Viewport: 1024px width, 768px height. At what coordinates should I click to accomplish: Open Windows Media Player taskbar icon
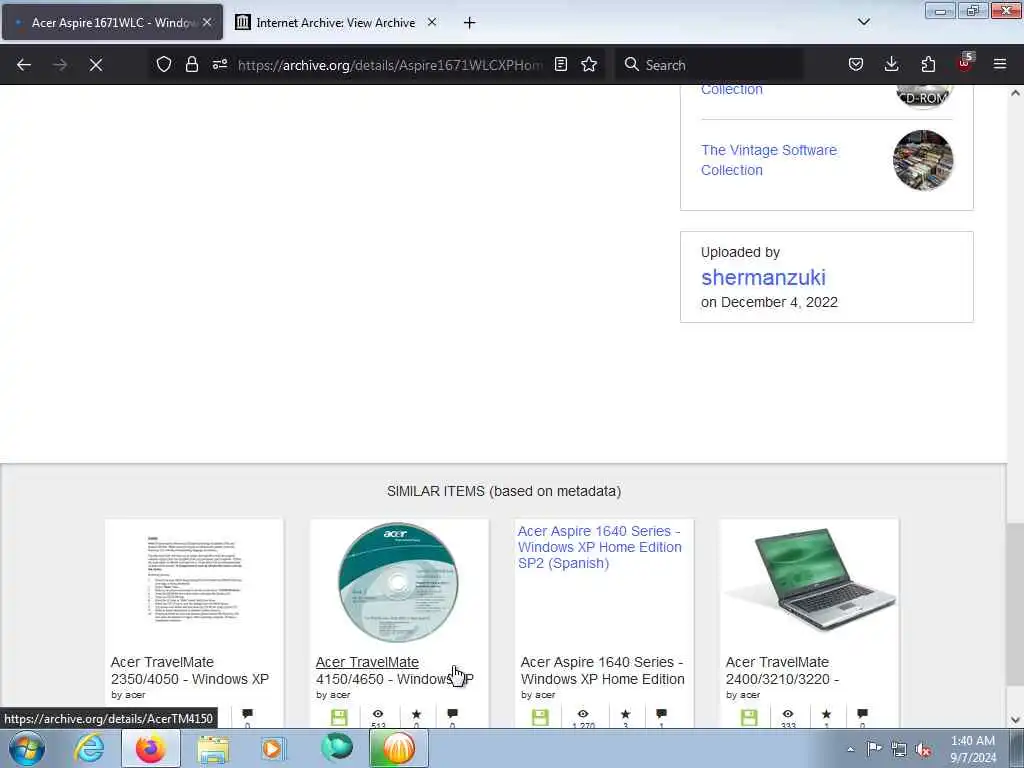(273, 748)
